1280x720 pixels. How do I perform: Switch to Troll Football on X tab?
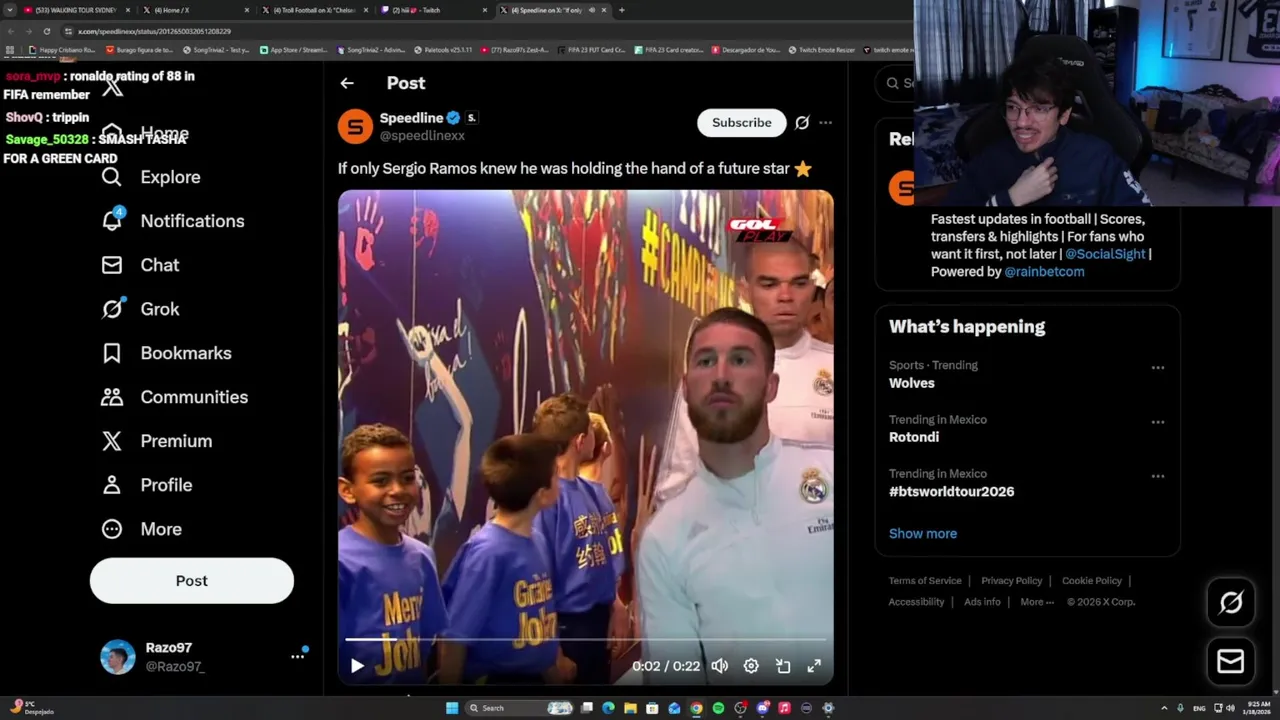pyautogui.click(x=315, y=10)
